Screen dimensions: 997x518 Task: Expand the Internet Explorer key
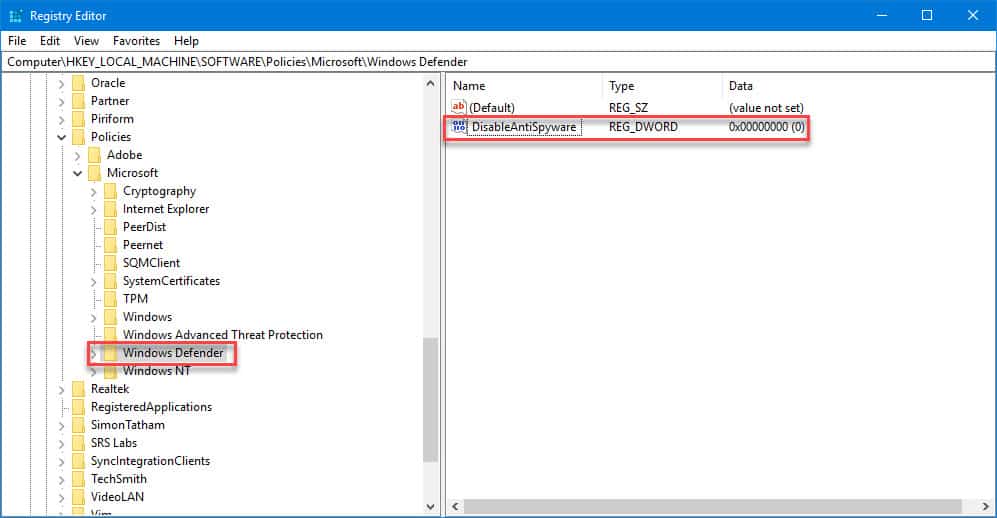[93, 209]
